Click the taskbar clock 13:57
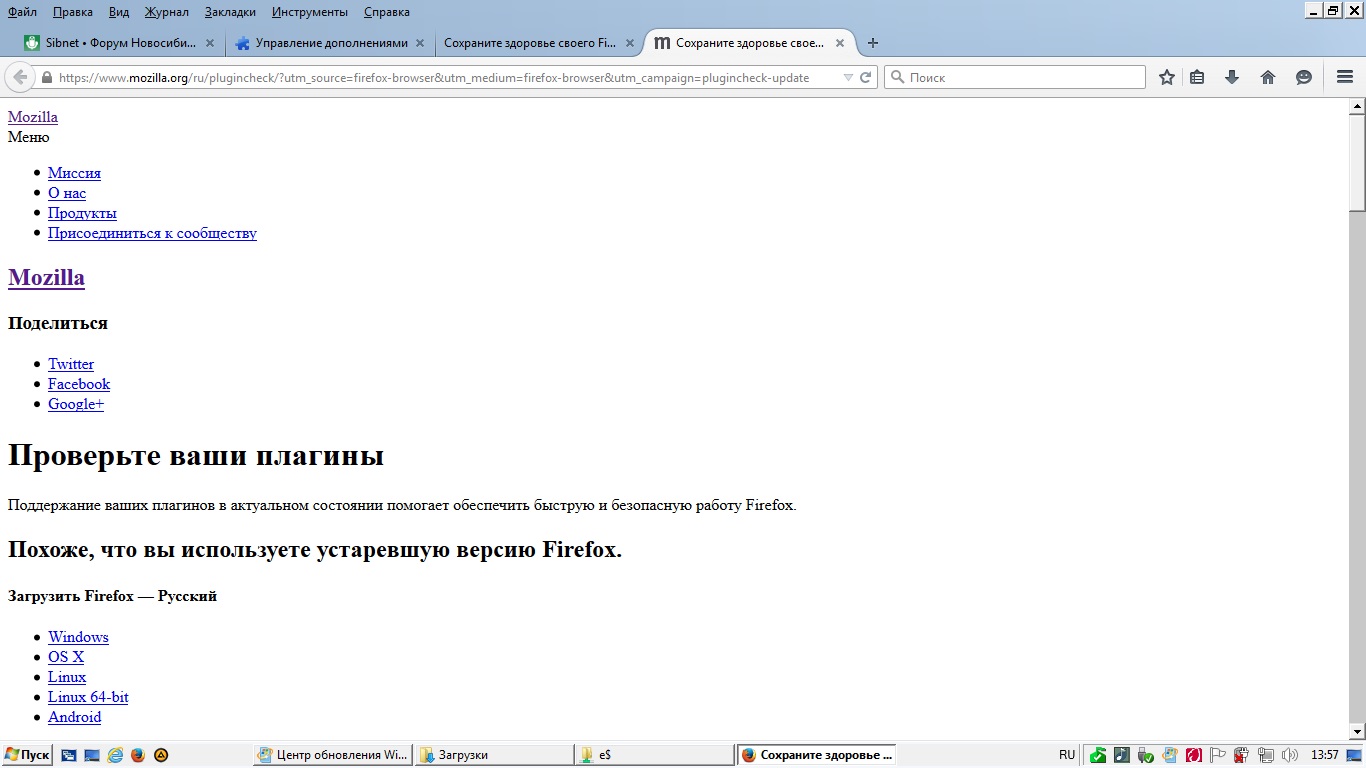 coord(1324,755)
